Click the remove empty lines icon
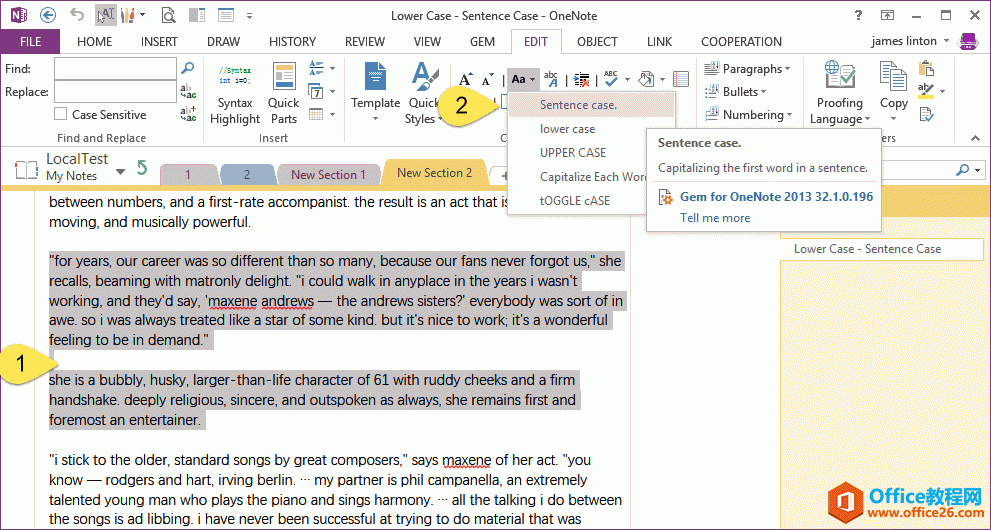The height and width of the screenshot is (530, 991). click(581, 80)
